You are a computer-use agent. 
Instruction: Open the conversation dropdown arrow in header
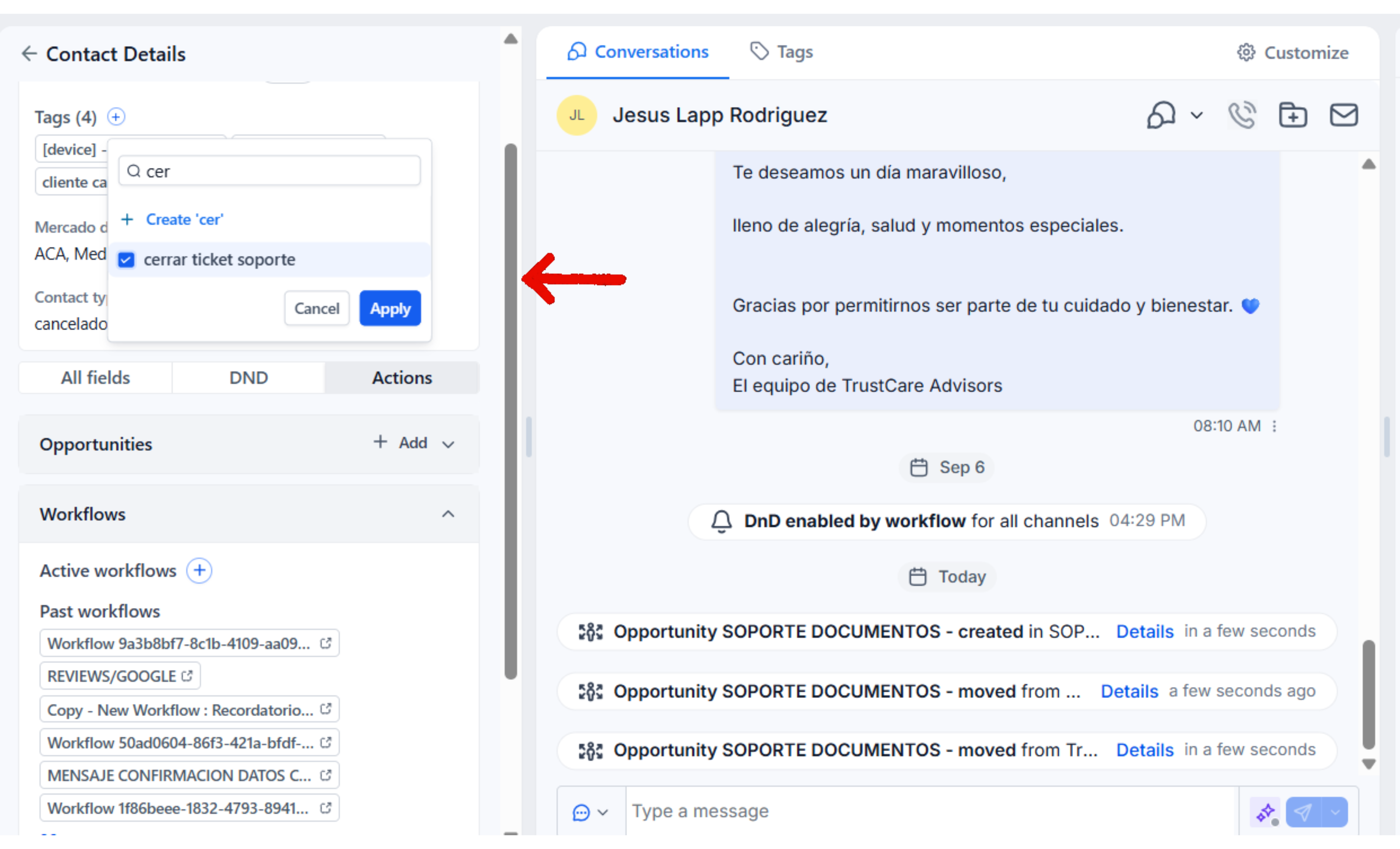pyautogui.click(x=1197, y=115)
